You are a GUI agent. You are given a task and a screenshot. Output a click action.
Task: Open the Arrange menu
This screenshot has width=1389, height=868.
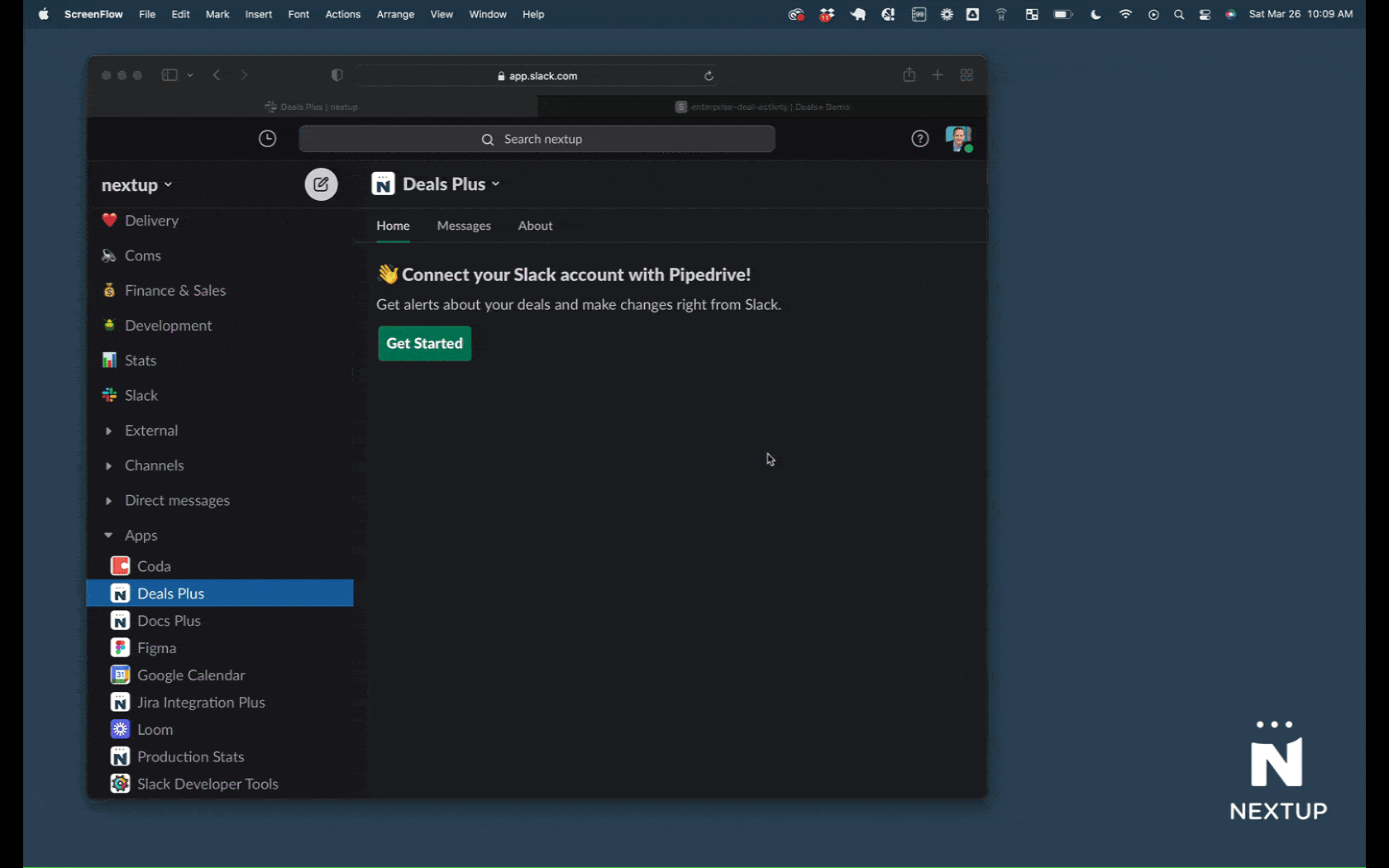click(x=395, y=14)
